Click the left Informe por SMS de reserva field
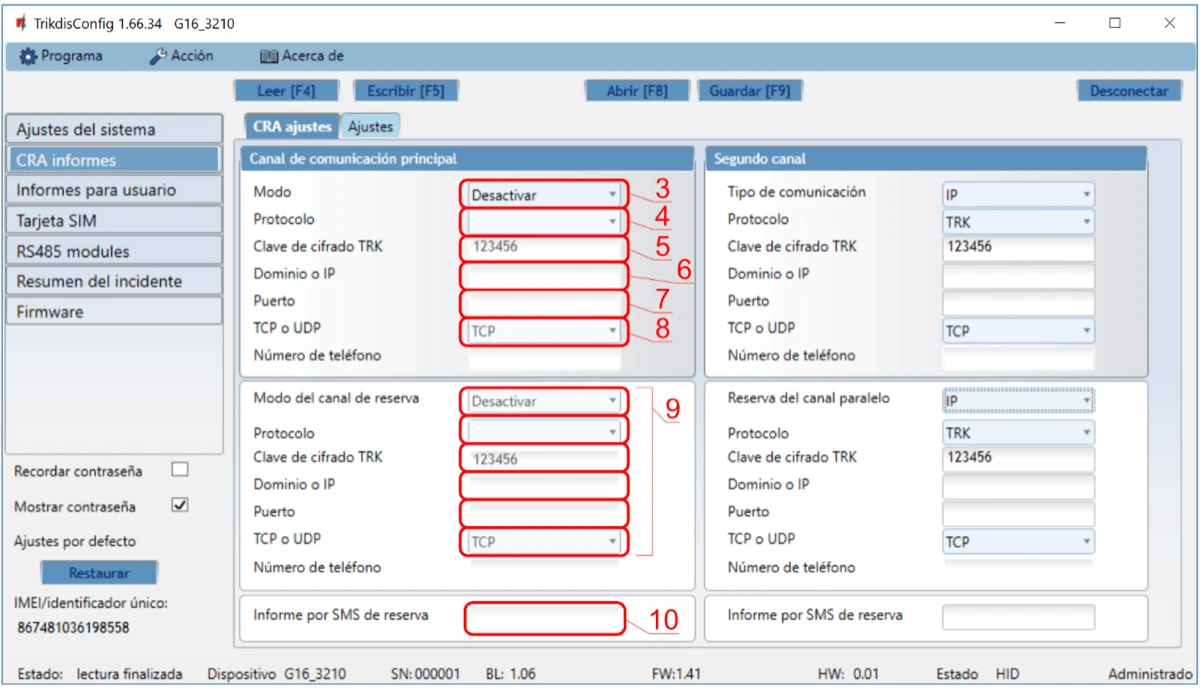The height and width of the screenshot is (688, 1200). [545, 618]
